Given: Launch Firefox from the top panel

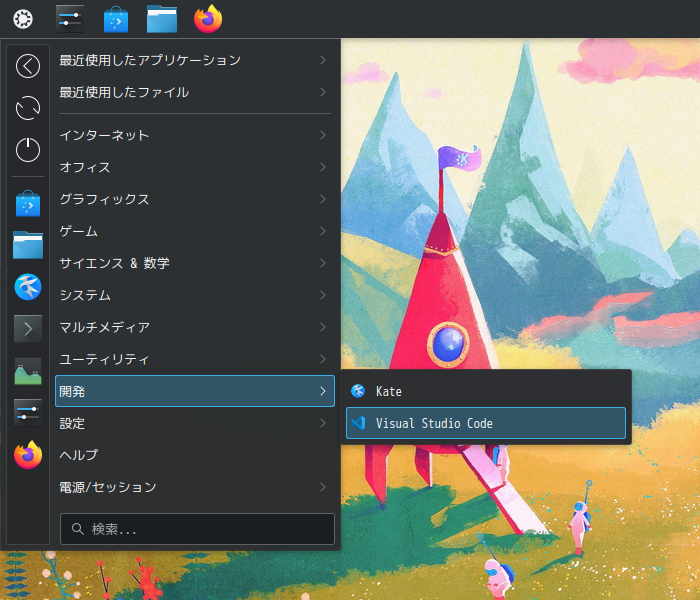Looking at the screenshot, I should pyautogui.click(x=208, y=19).
